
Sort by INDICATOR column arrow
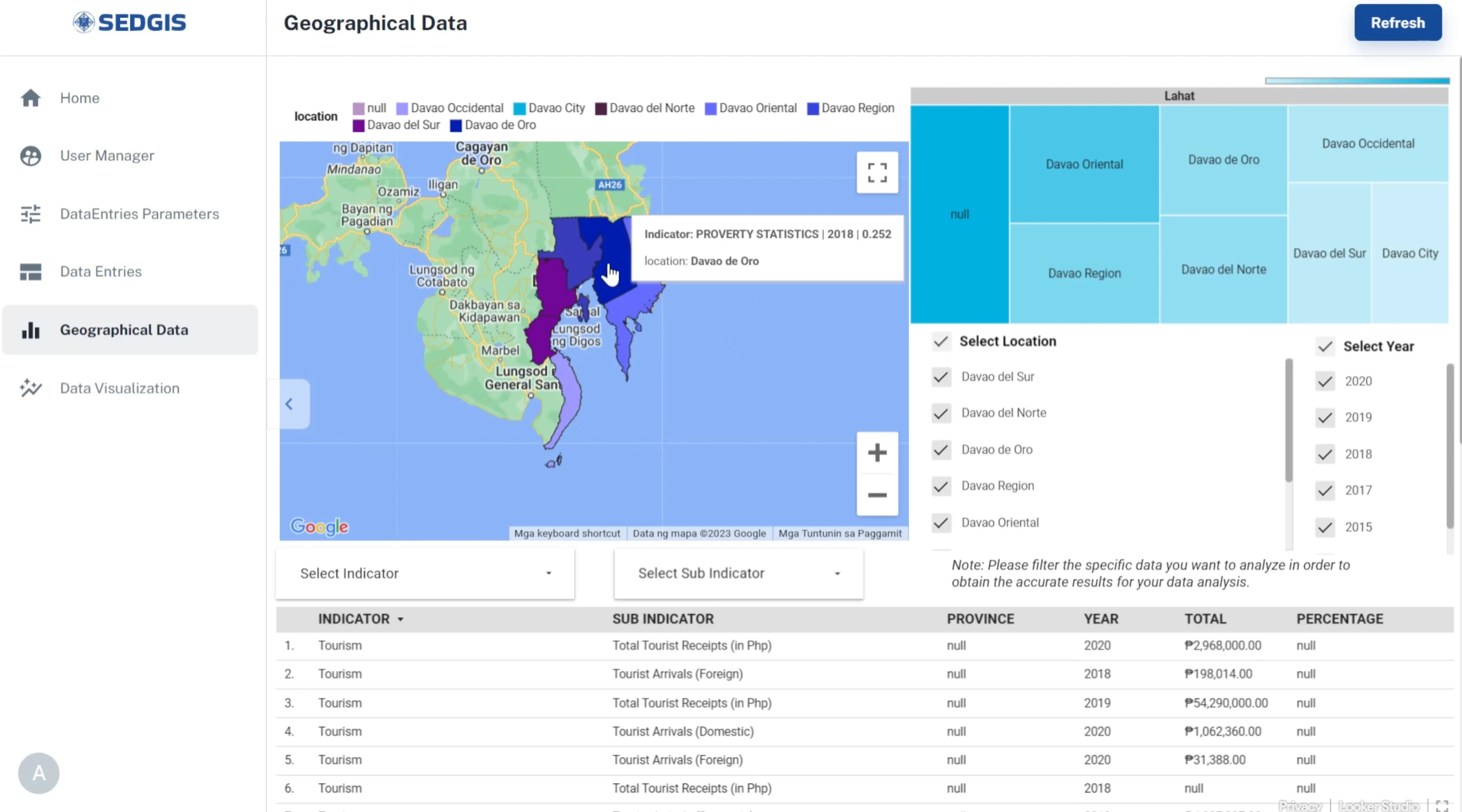(401, 620)
